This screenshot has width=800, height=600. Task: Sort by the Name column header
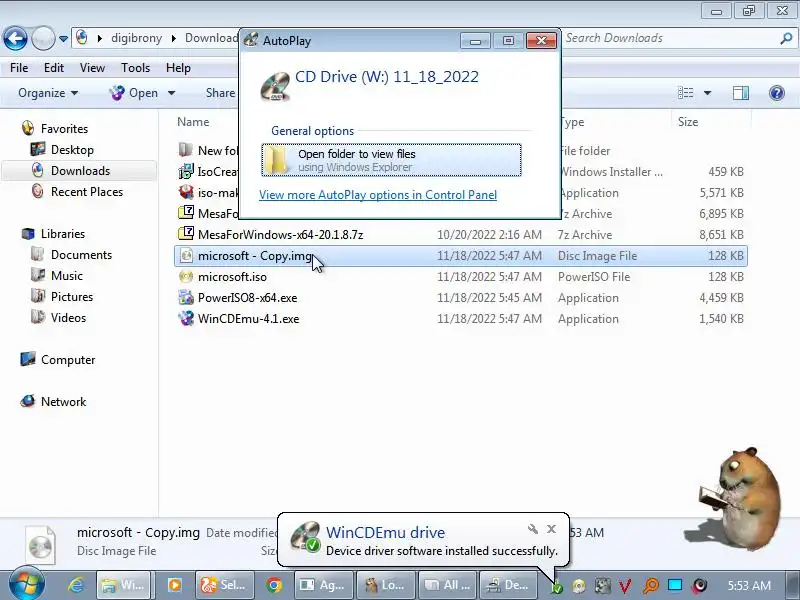point(193,122)
